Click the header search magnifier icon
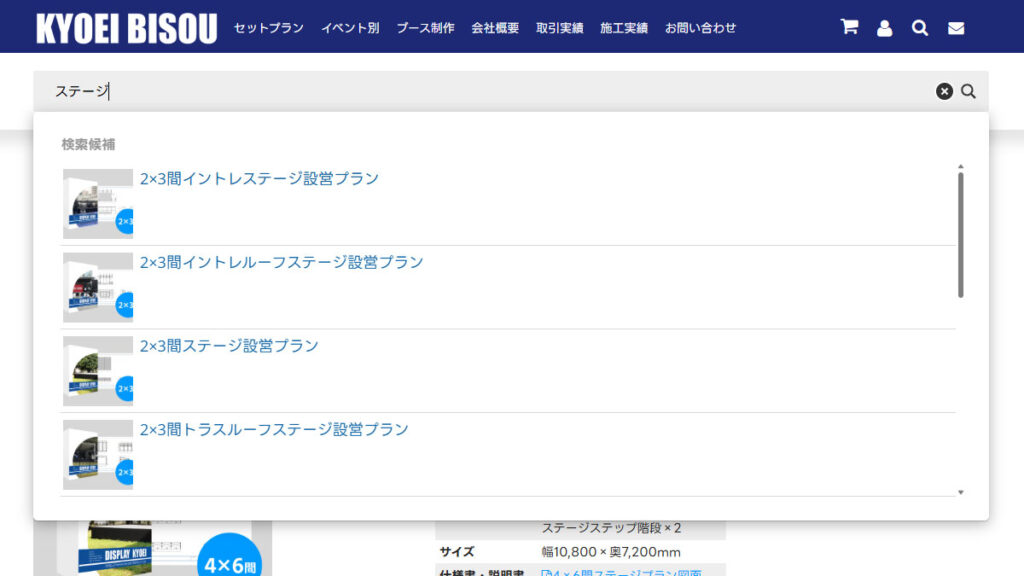This screenshot has width=1024, height=576. (x=920, y=28)
